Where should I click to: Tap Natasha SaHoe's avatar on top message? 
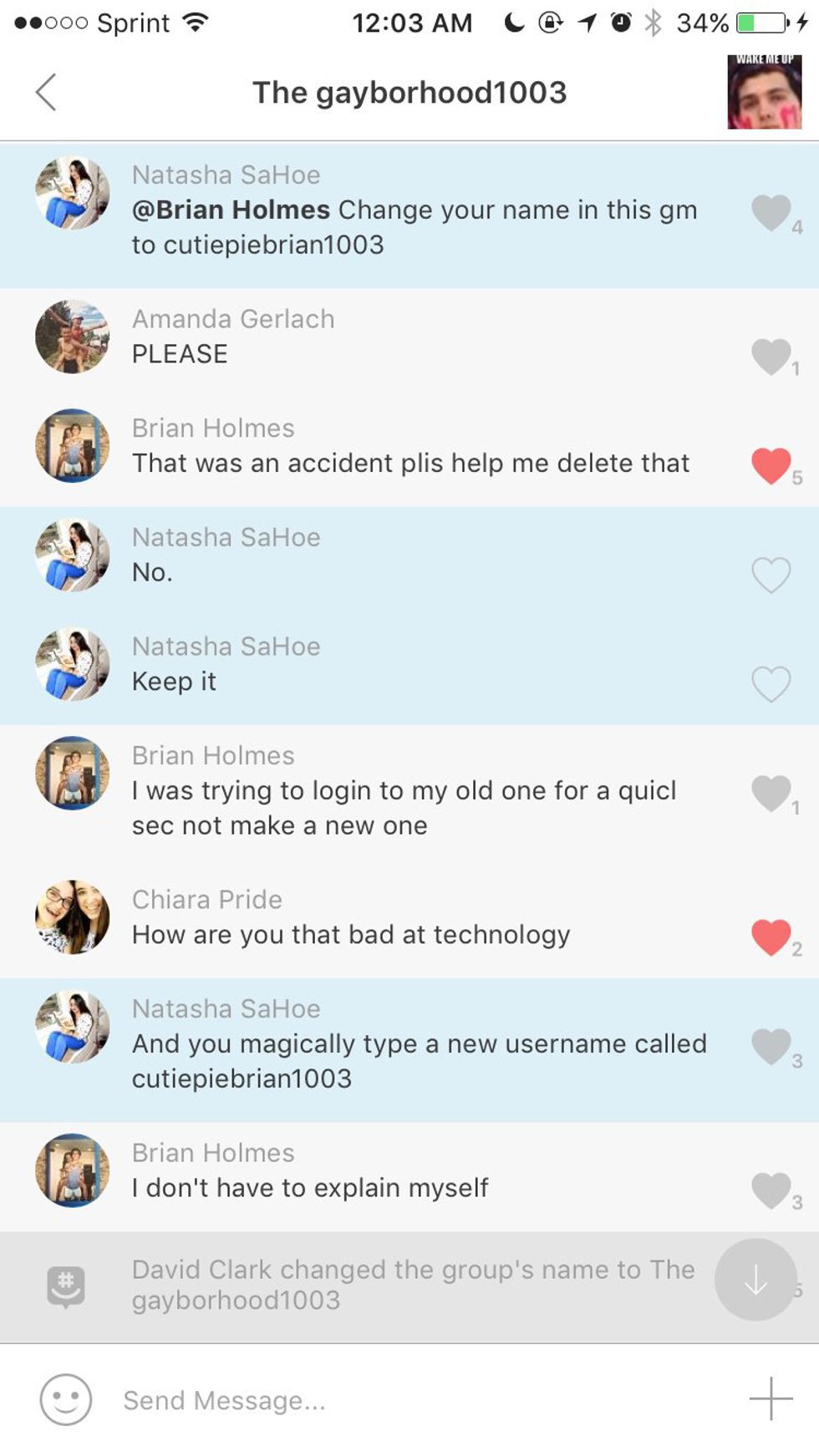73,192
